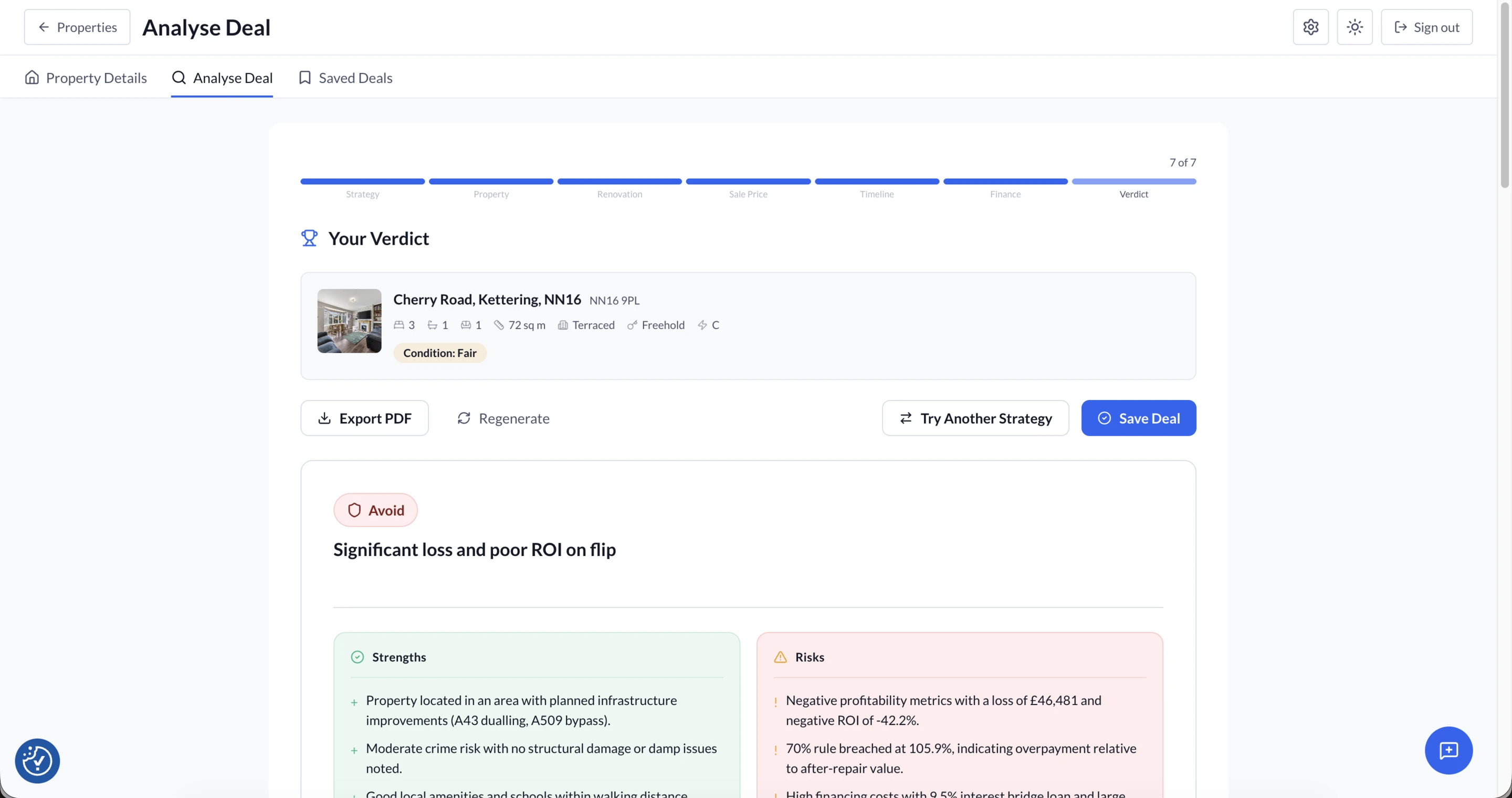Click the trophy icon beside Your Verdict
This screenshot has width=1512, height=798.
pyautogui.click(x=309, y=238)
